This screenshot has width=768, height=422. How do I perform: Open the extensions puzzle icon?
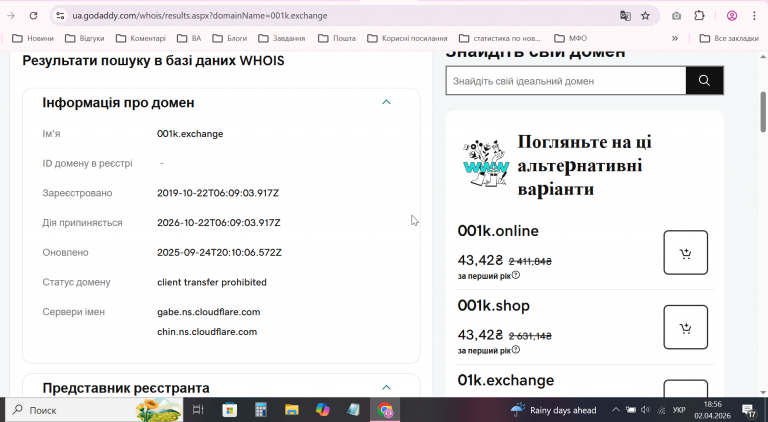click(x=699, y=16)
